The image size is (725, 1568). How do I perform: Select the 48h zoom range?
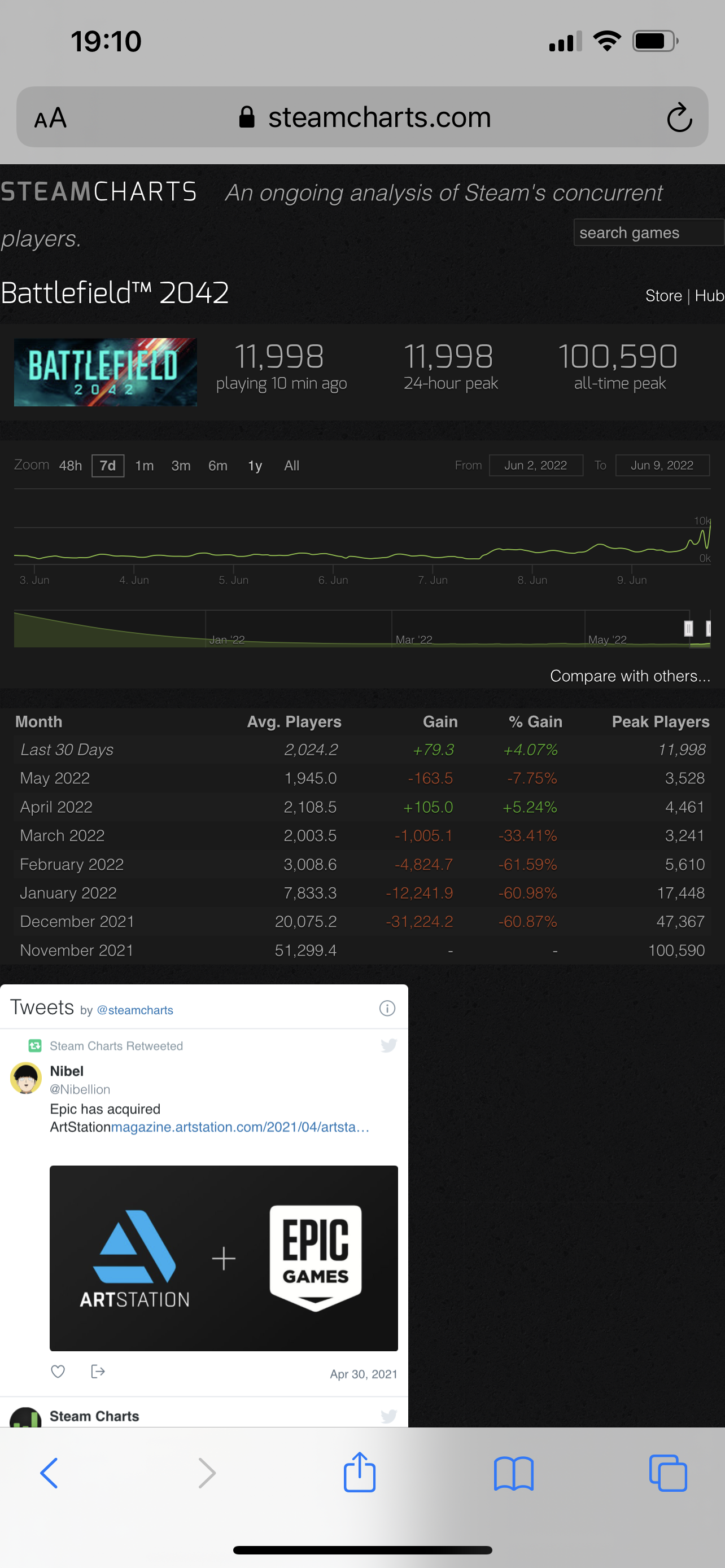[71, 466]
